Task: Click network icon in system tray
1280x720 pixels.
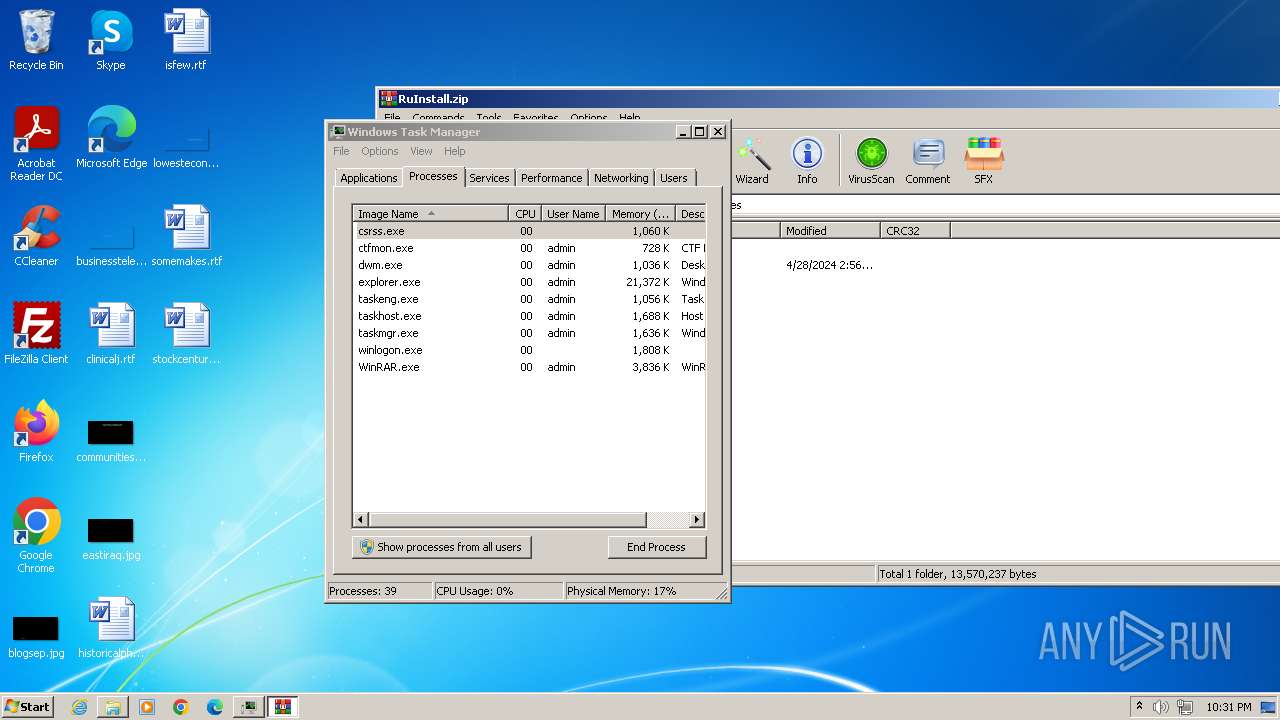Action: (x=1185, y=707)
